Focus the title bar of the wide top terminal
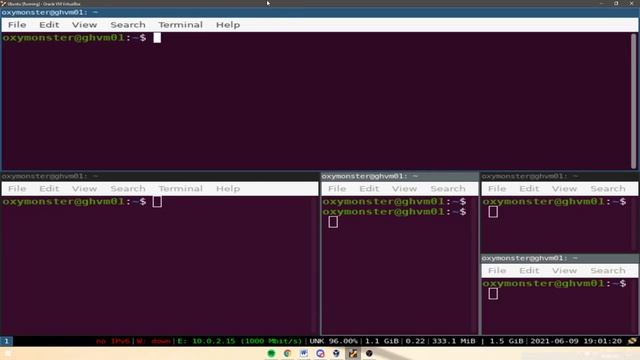 (x=320, y=12)
